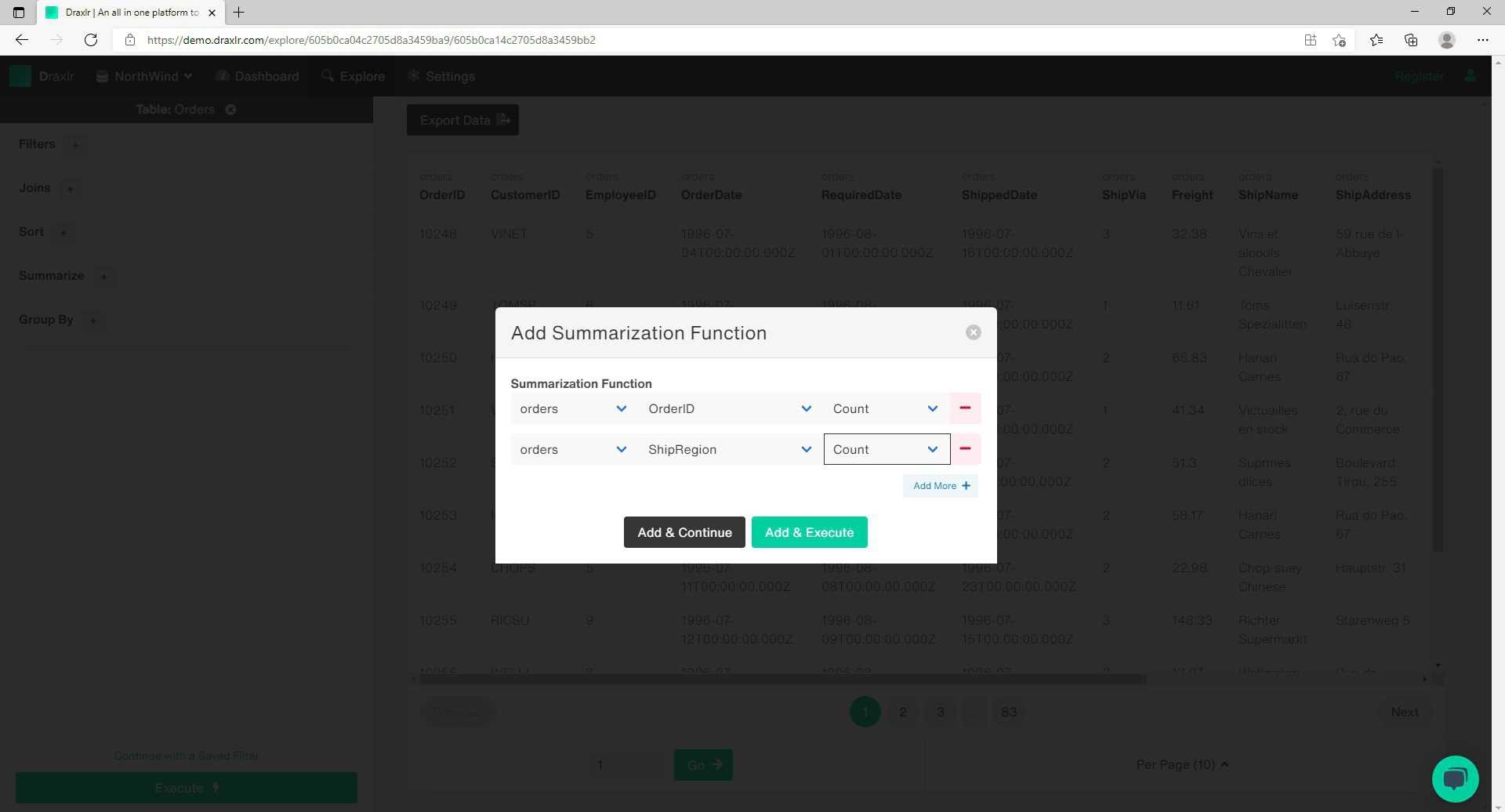Select results page 1
Screen dimensions: 1505x812
click(865, 712)
